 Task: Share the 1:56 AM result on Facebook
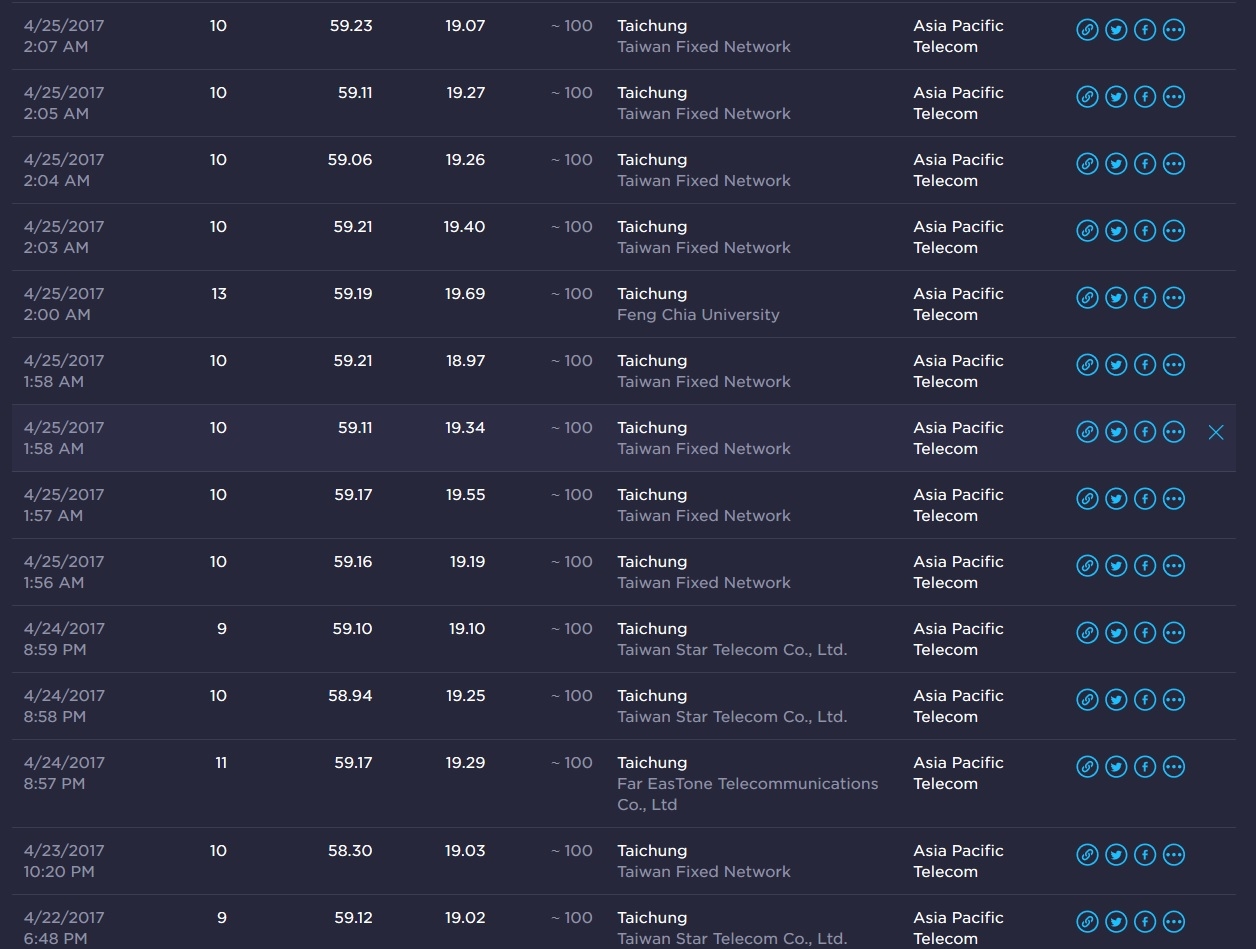point(1145,566)
